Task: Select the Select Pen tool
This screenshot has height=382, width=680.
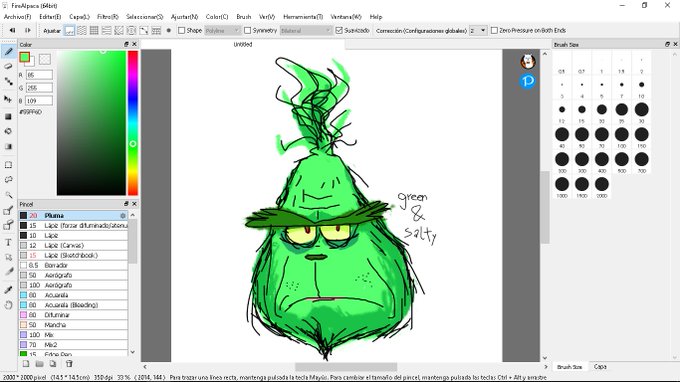Action: click(x=8, y=211)
